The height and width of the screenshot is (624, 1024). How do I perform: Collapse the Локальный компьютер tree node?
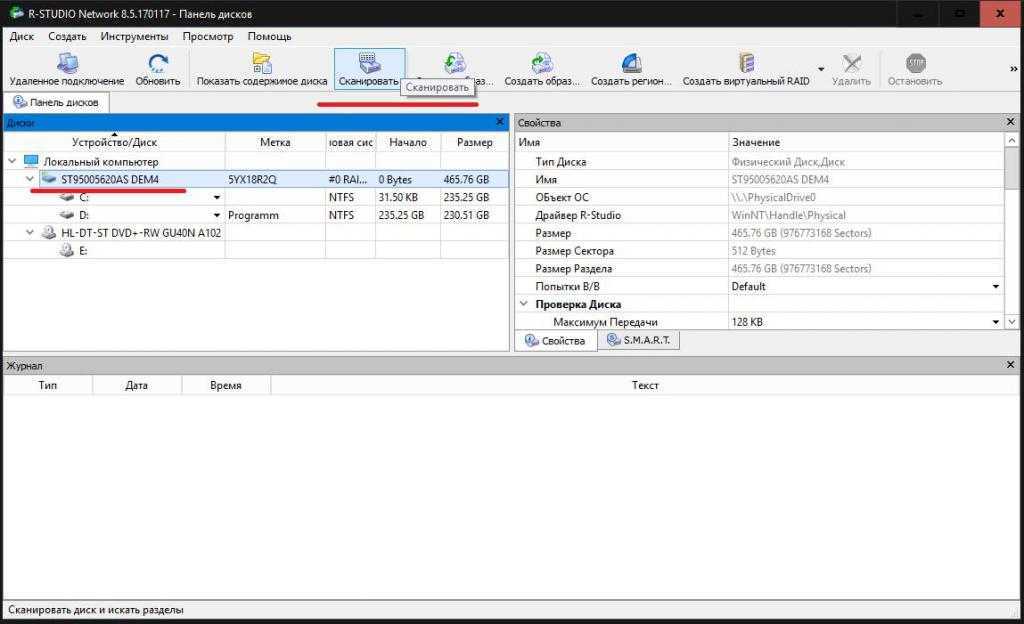pyautogui.click(x=12, y=162)
